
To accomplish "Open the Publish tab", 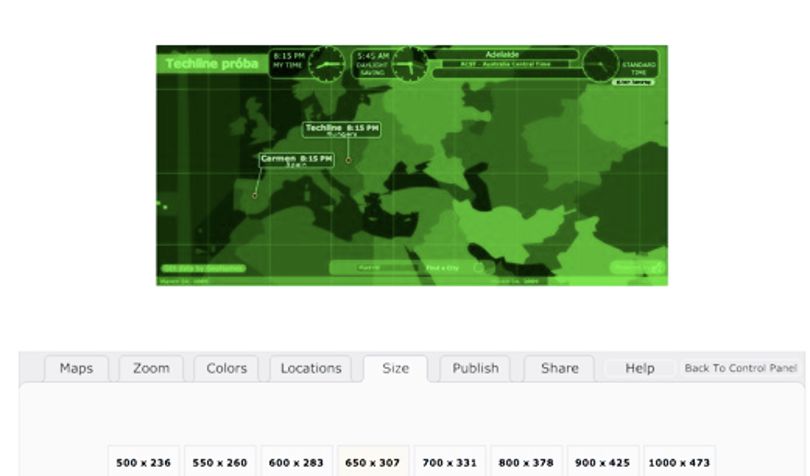I will point(475,368).
